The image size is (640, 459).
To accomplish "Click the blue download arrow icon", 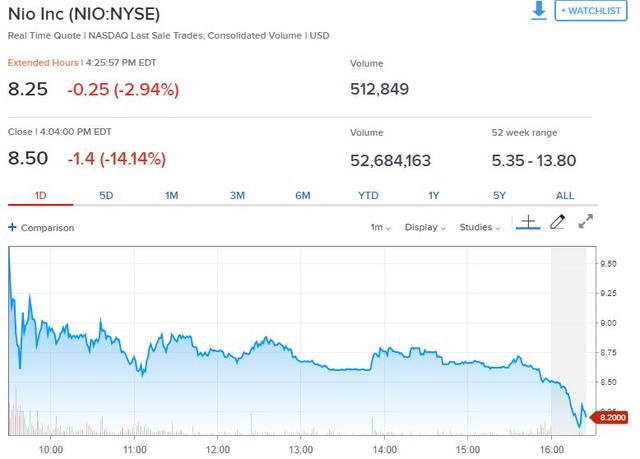I will 539,10.
